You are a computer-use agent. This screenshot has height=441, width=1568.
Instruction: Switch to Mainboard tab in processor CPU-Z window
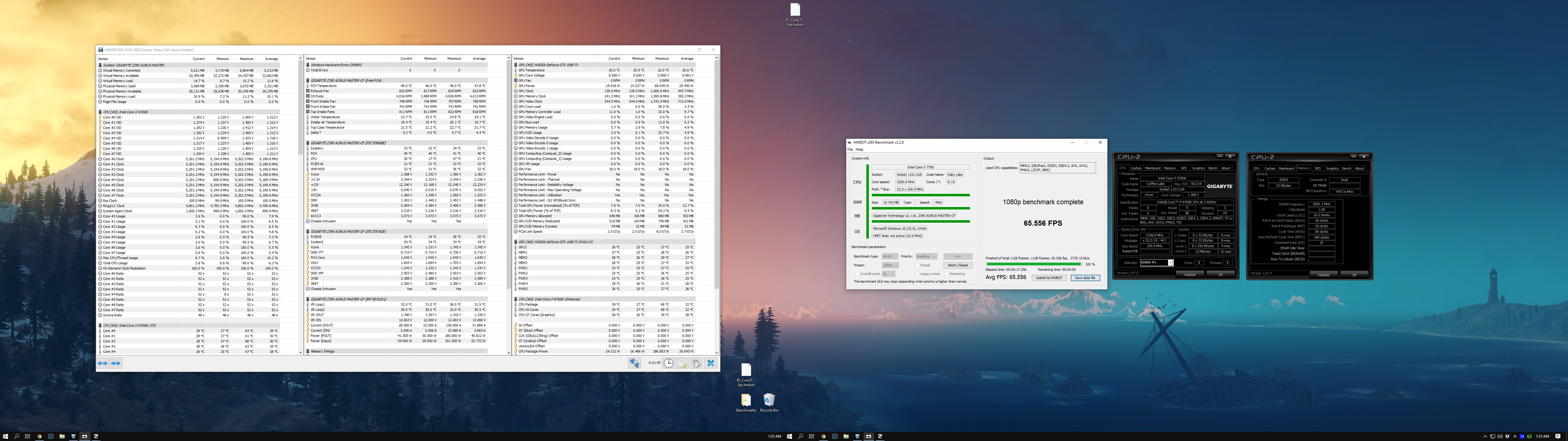pos(1153,168)
